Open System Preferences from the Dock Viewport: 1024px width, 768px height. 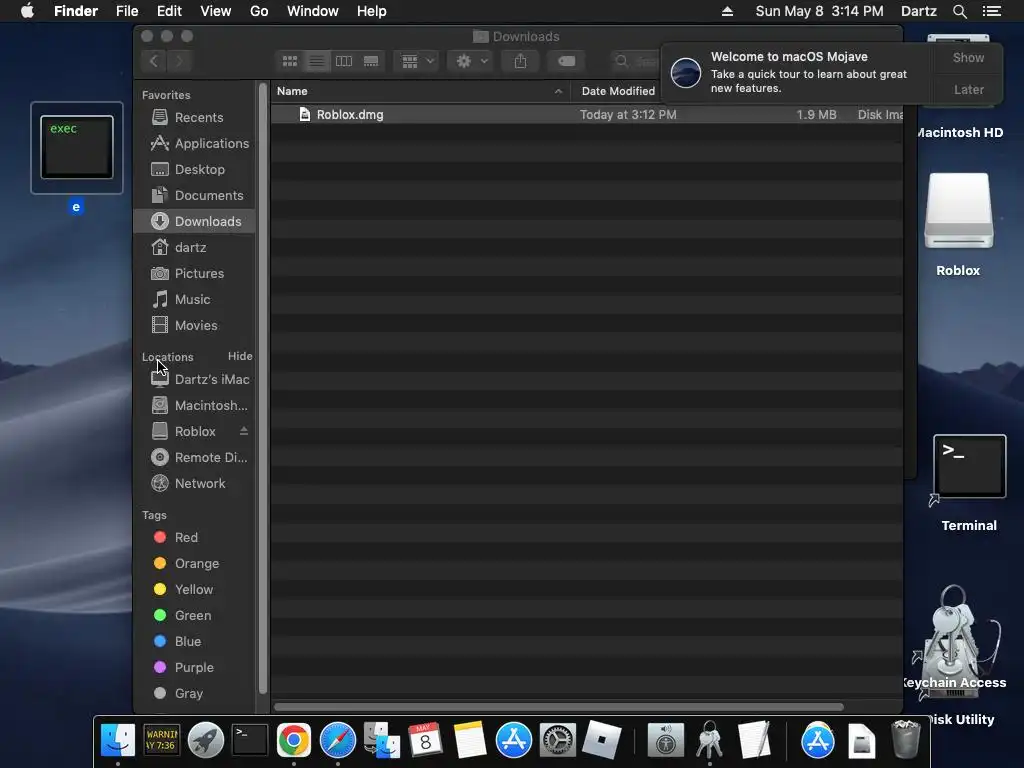(557, 740)
